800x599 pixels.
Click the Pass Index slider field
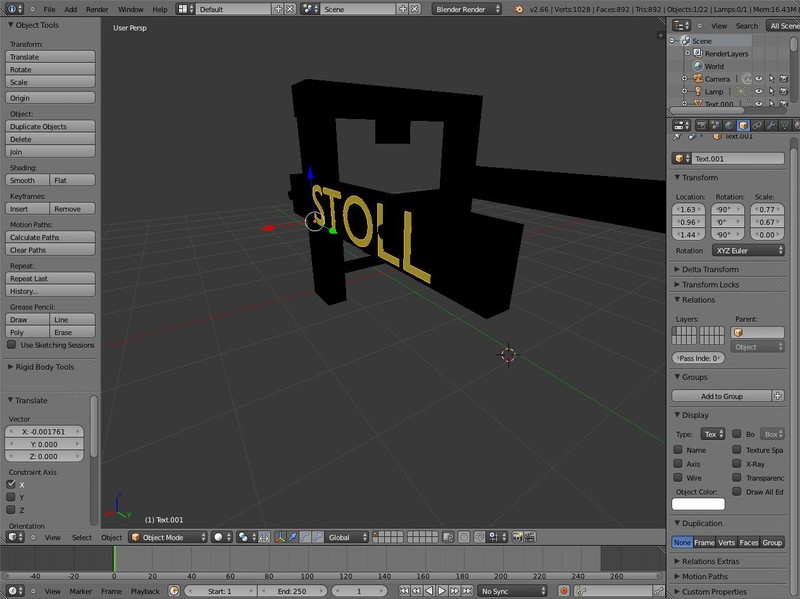click(x=698, y=358)
